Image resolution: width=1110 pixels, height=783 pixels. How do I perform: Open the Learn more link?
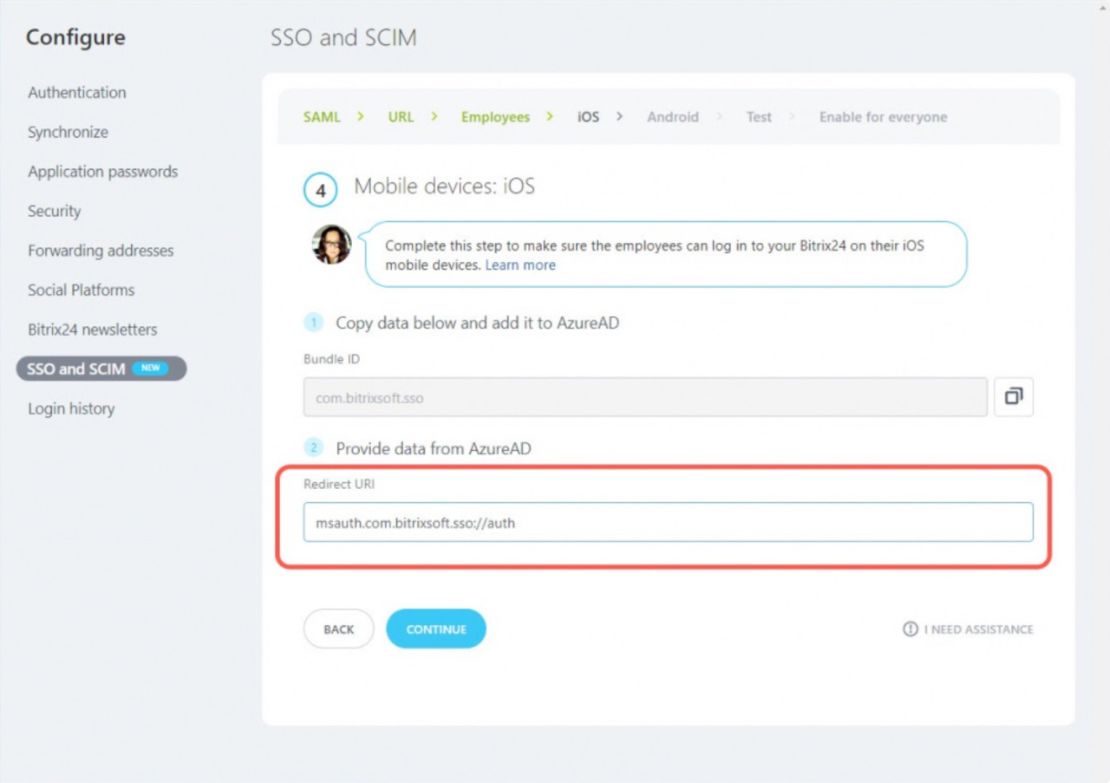click(x=520, y=265)
